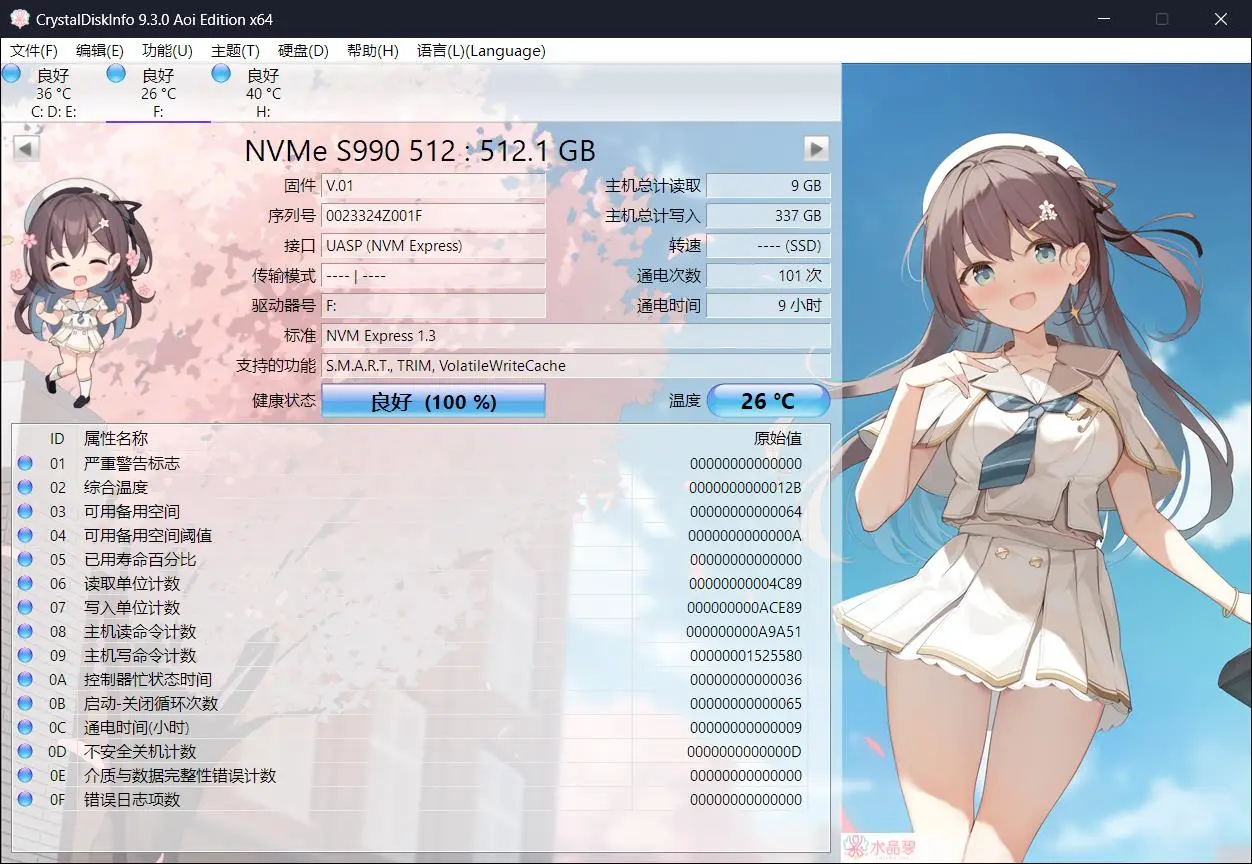Open the 功能(U) menu

click(x=167, y=51)
